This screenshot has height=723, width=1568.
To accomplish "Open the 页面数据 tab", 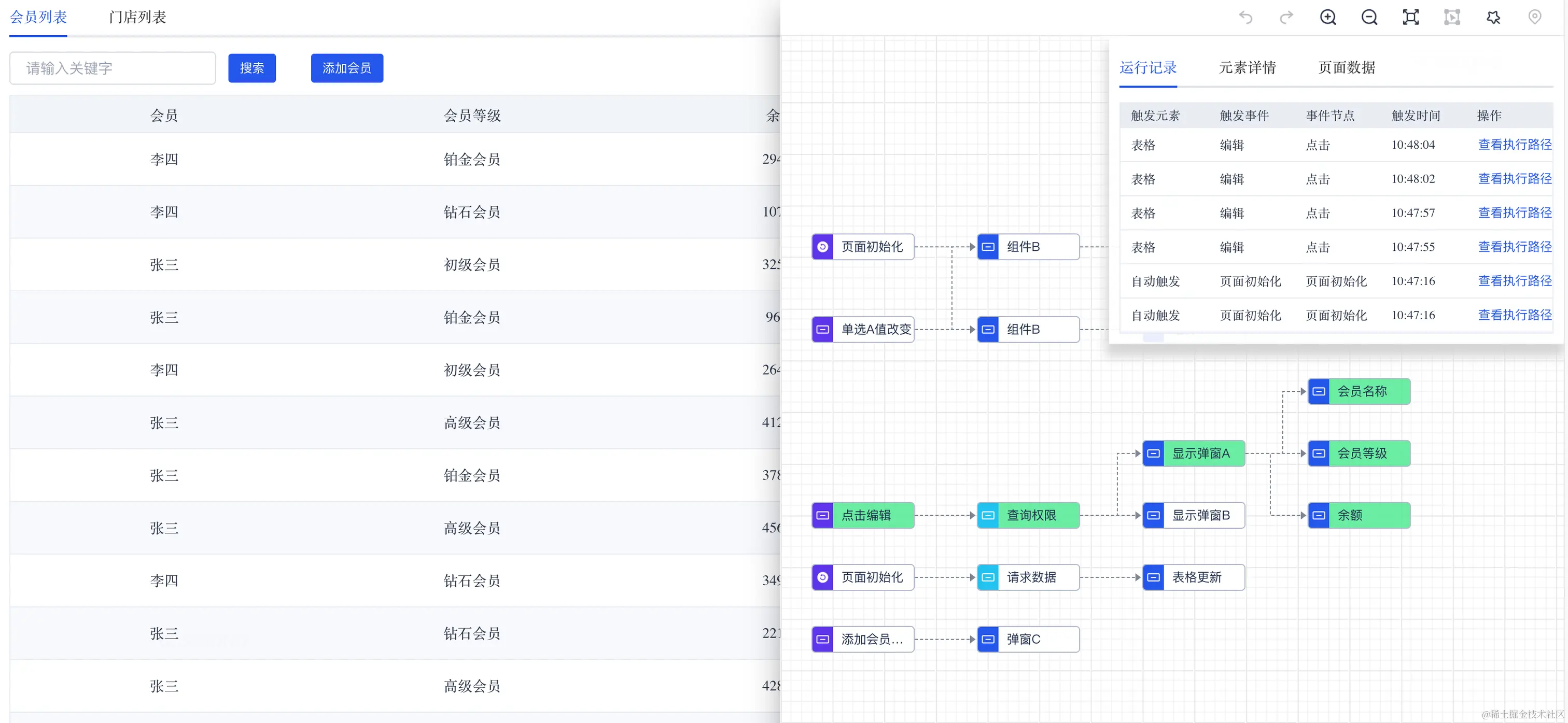I will click(x=1347, y=67).
